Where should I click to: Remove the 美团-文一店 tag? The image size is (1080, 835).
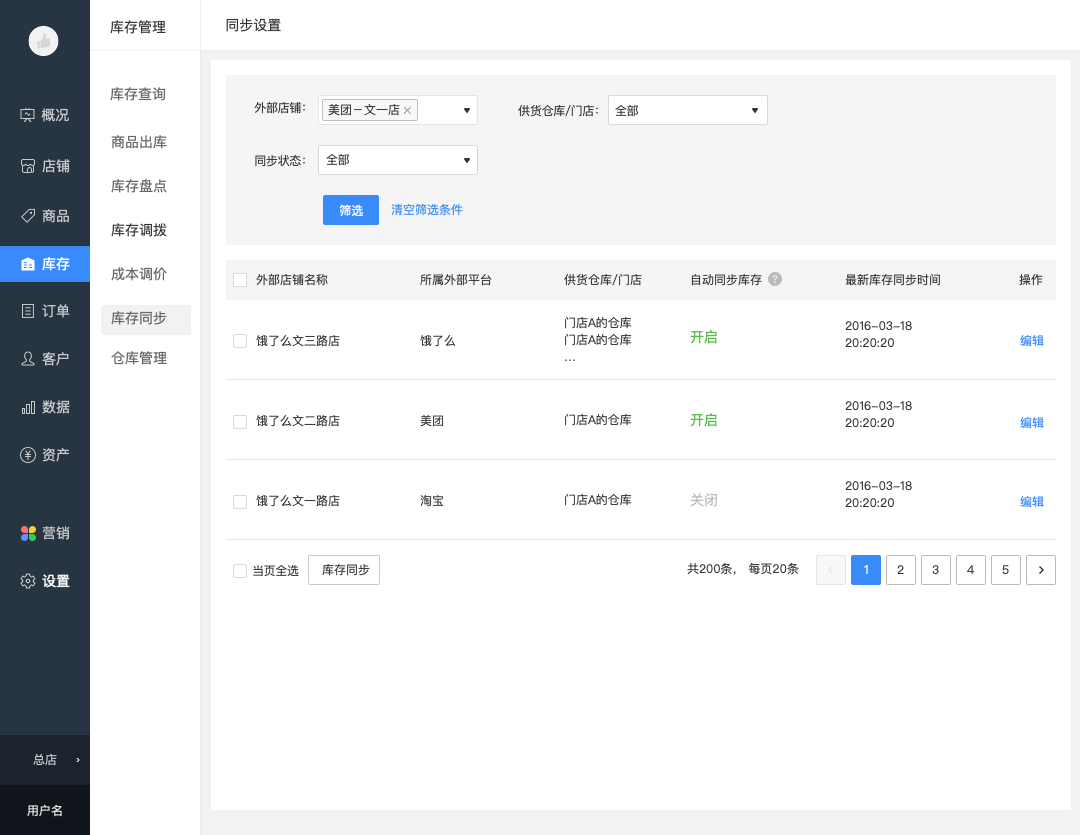click(407, 110)
